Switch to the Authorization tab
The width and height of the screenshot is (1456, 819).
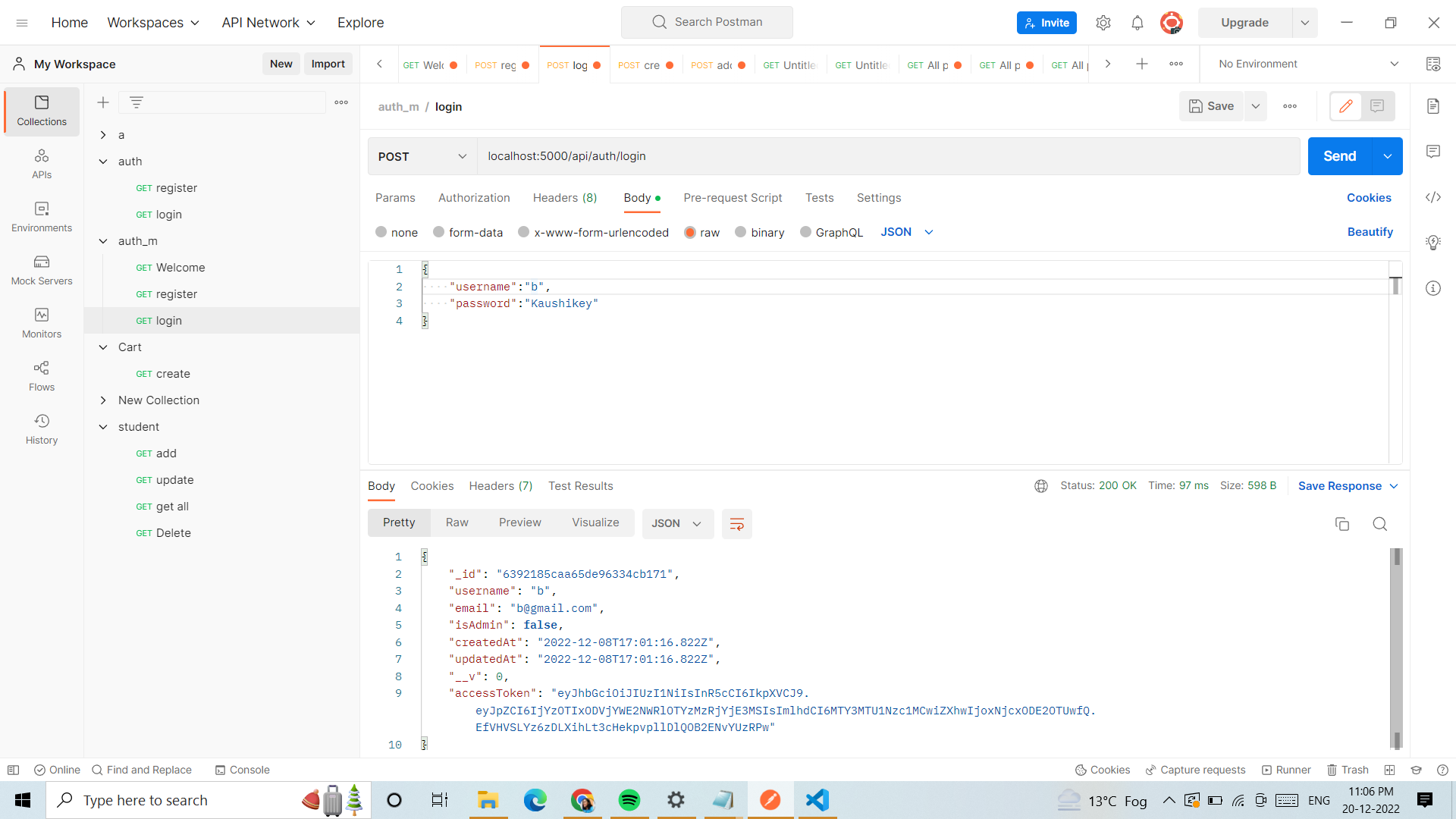[473, 198]
